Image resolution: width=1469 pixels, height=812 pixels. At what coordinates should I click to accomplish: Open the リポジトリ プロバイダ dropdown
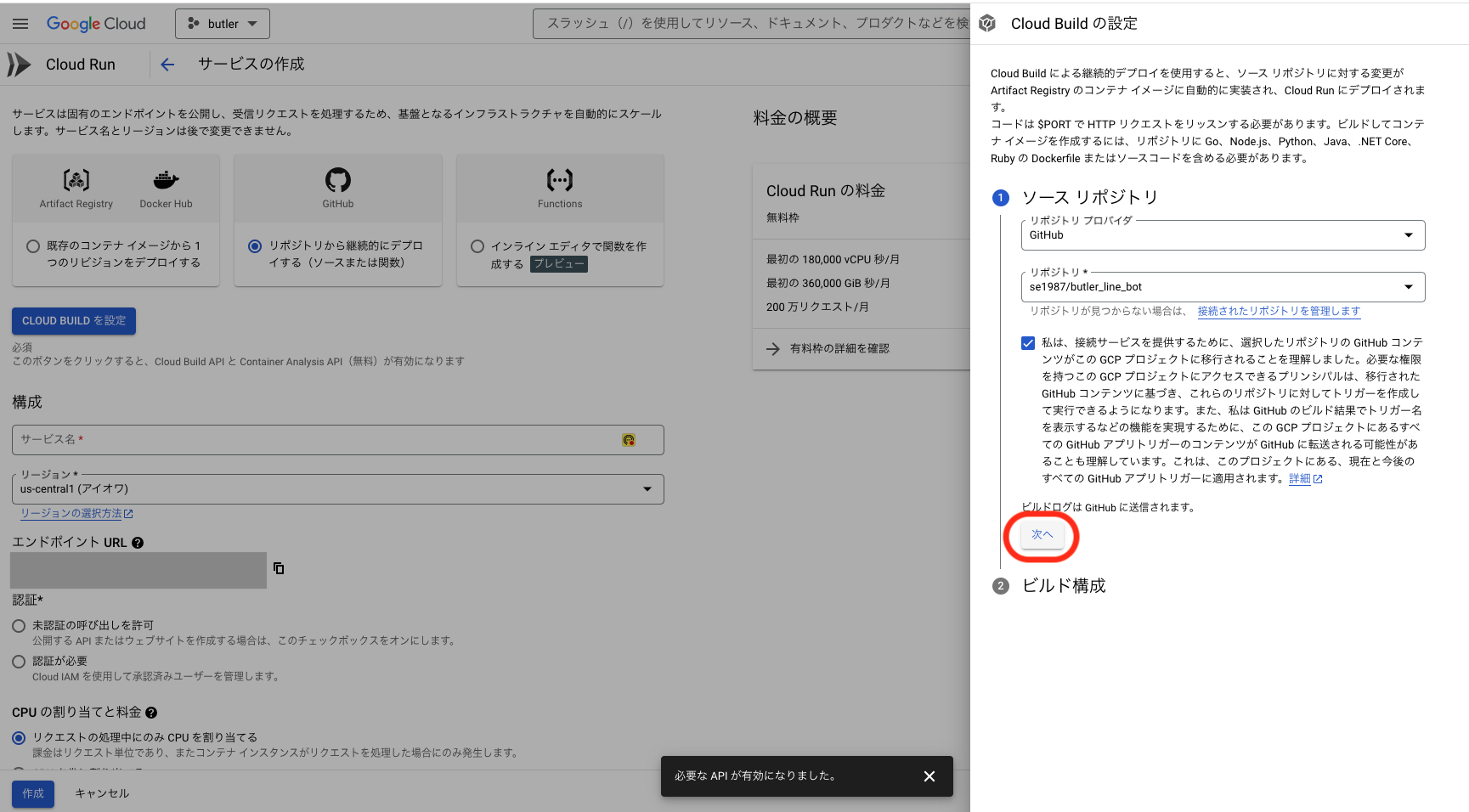pyautogui.click(x=1410, y=234)
